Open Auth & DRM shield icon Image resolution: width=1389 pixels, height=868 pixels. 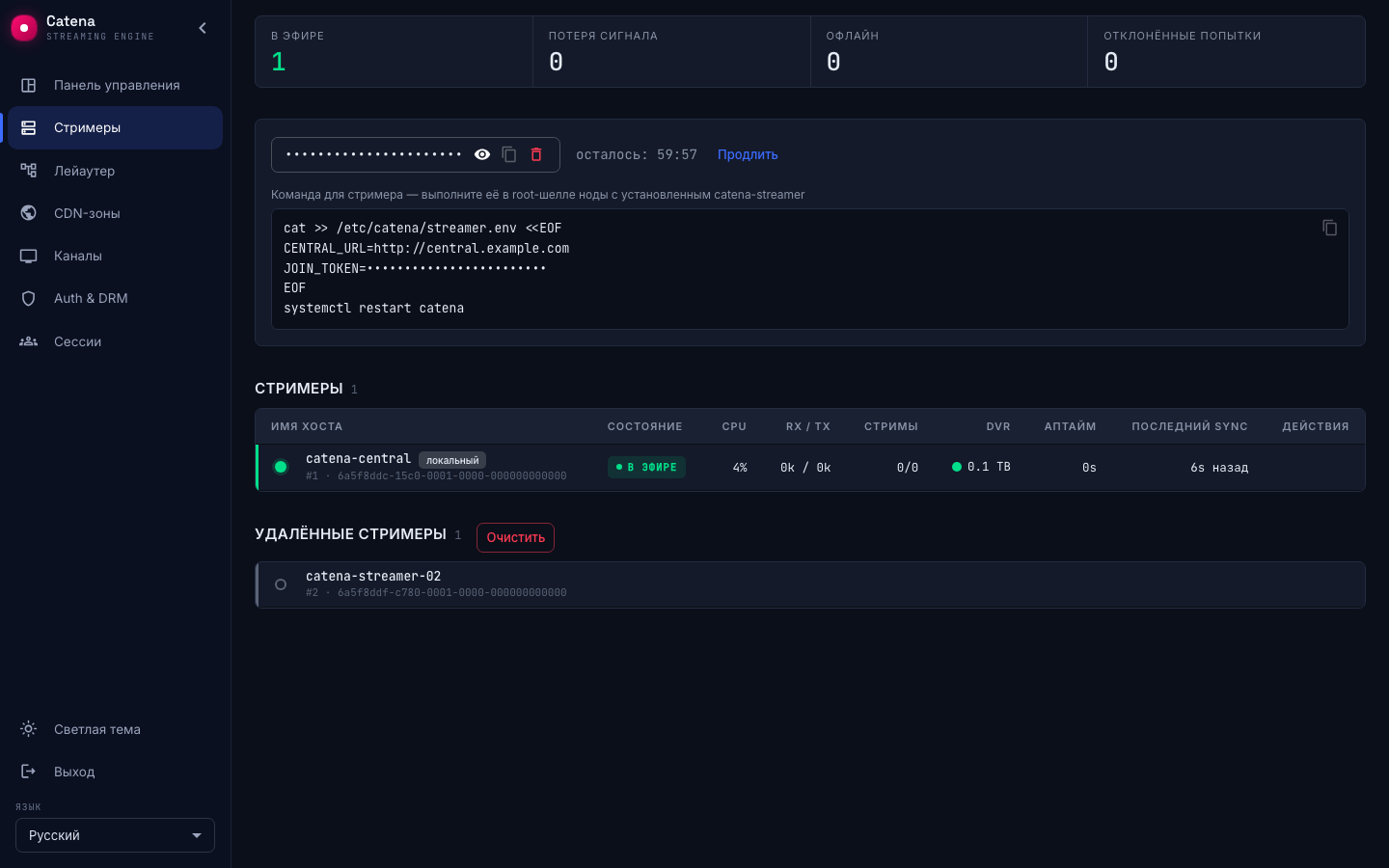pos(29,298)
